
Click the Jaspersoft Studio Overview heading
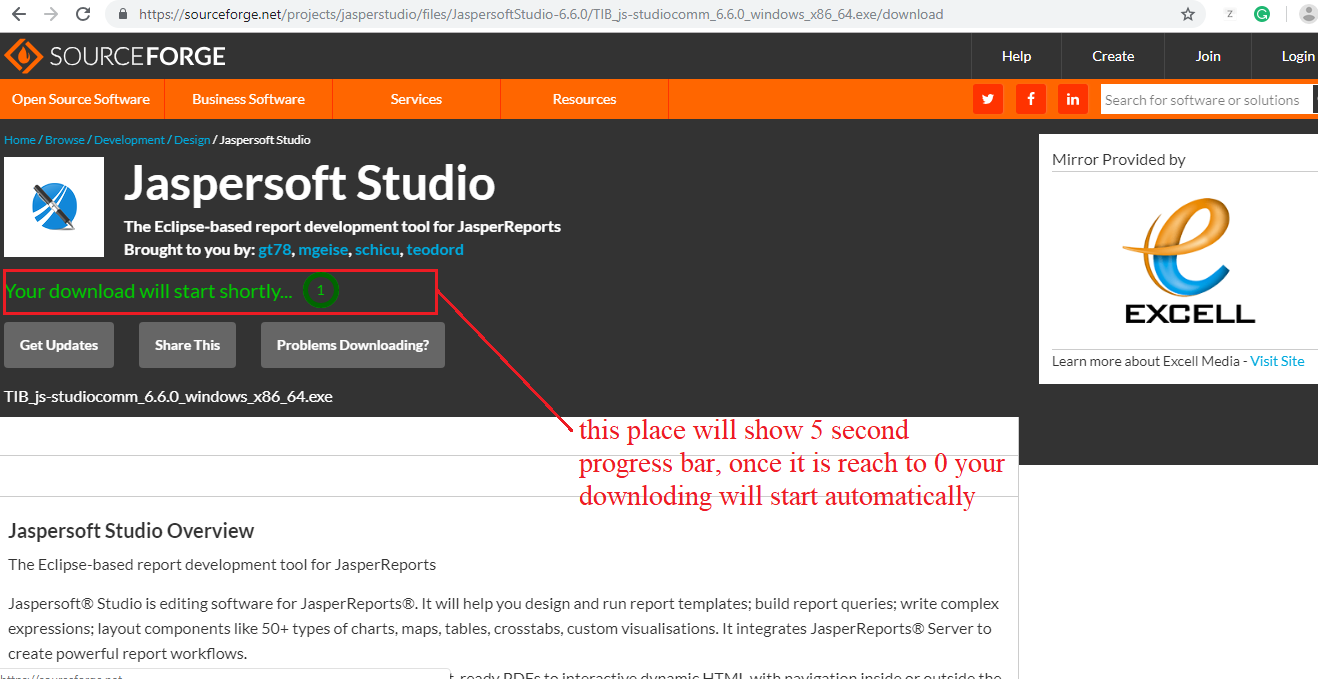[x=131, y=531]
